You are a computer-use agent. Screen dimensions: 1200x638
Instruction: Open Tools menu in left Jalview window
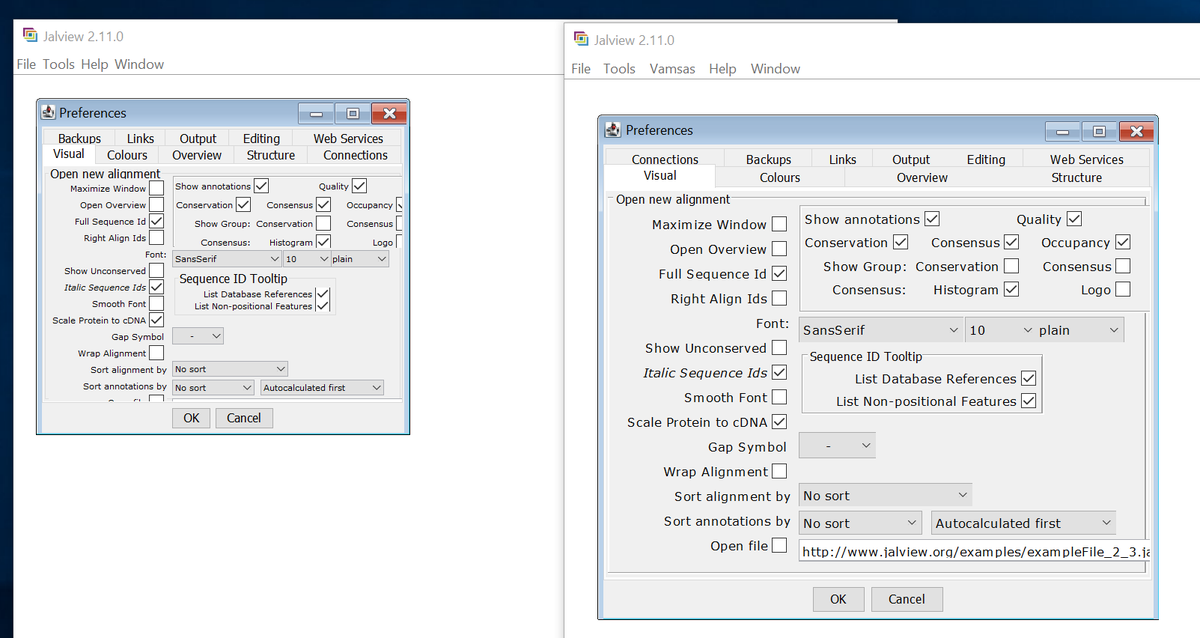pyautogui.click(x=58, y=64)
